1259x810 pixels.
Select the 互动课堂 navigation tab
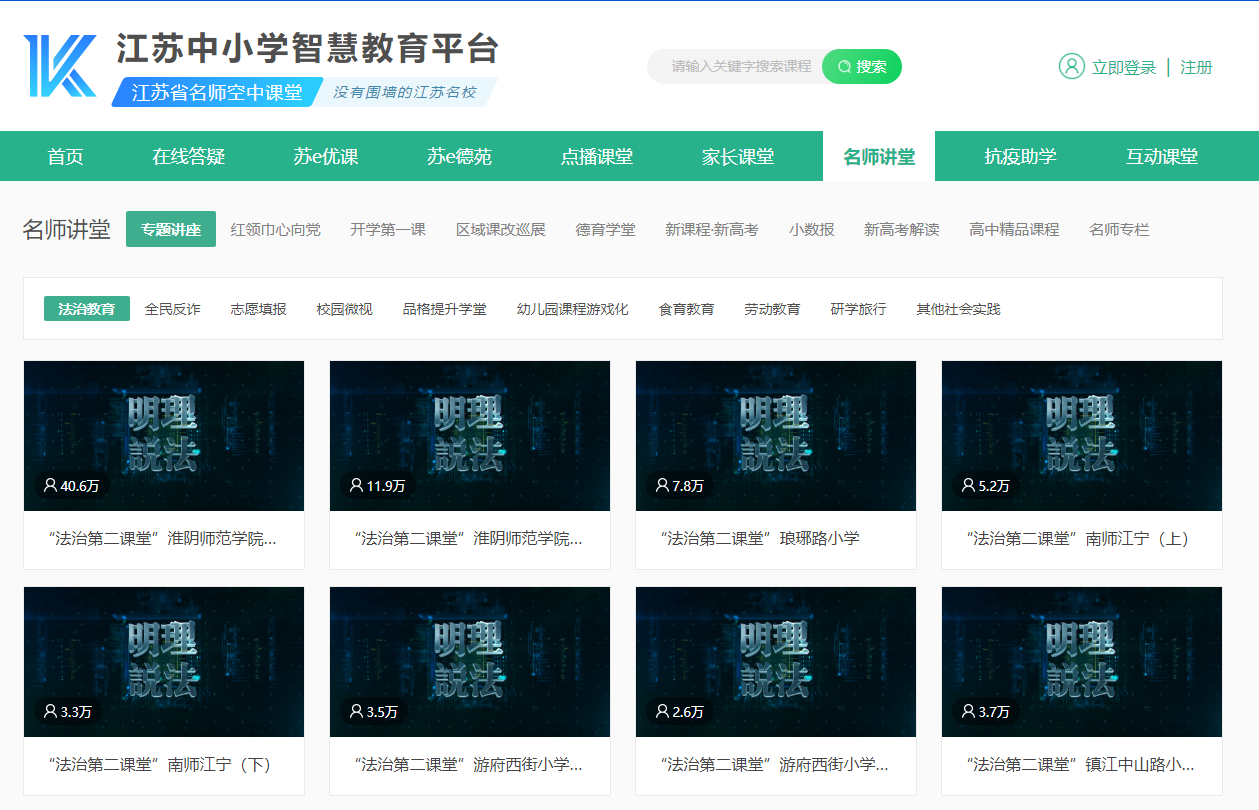pyautogui.click(x=1161, y=157)
